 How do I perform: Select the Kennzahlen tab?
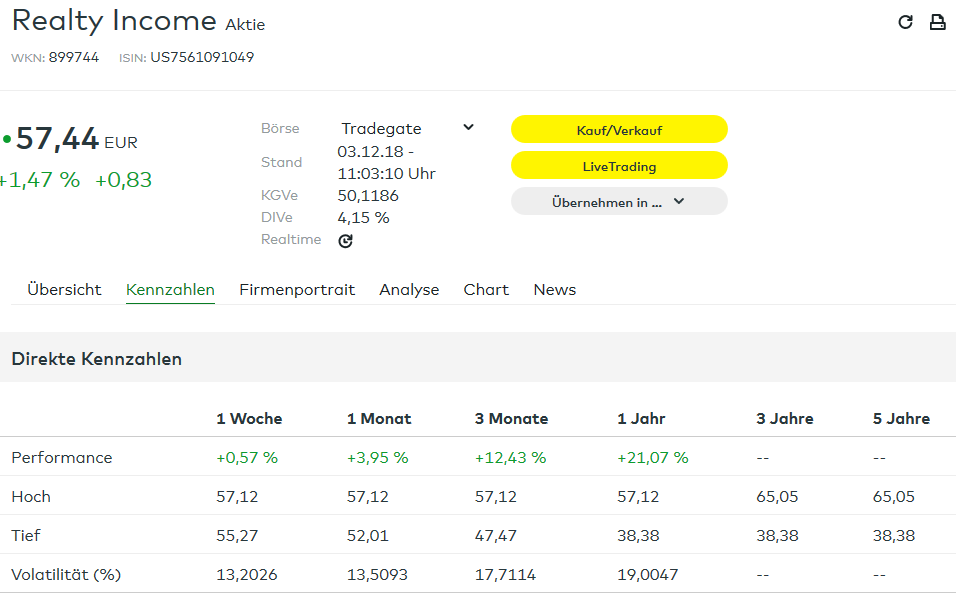point(170,290)
